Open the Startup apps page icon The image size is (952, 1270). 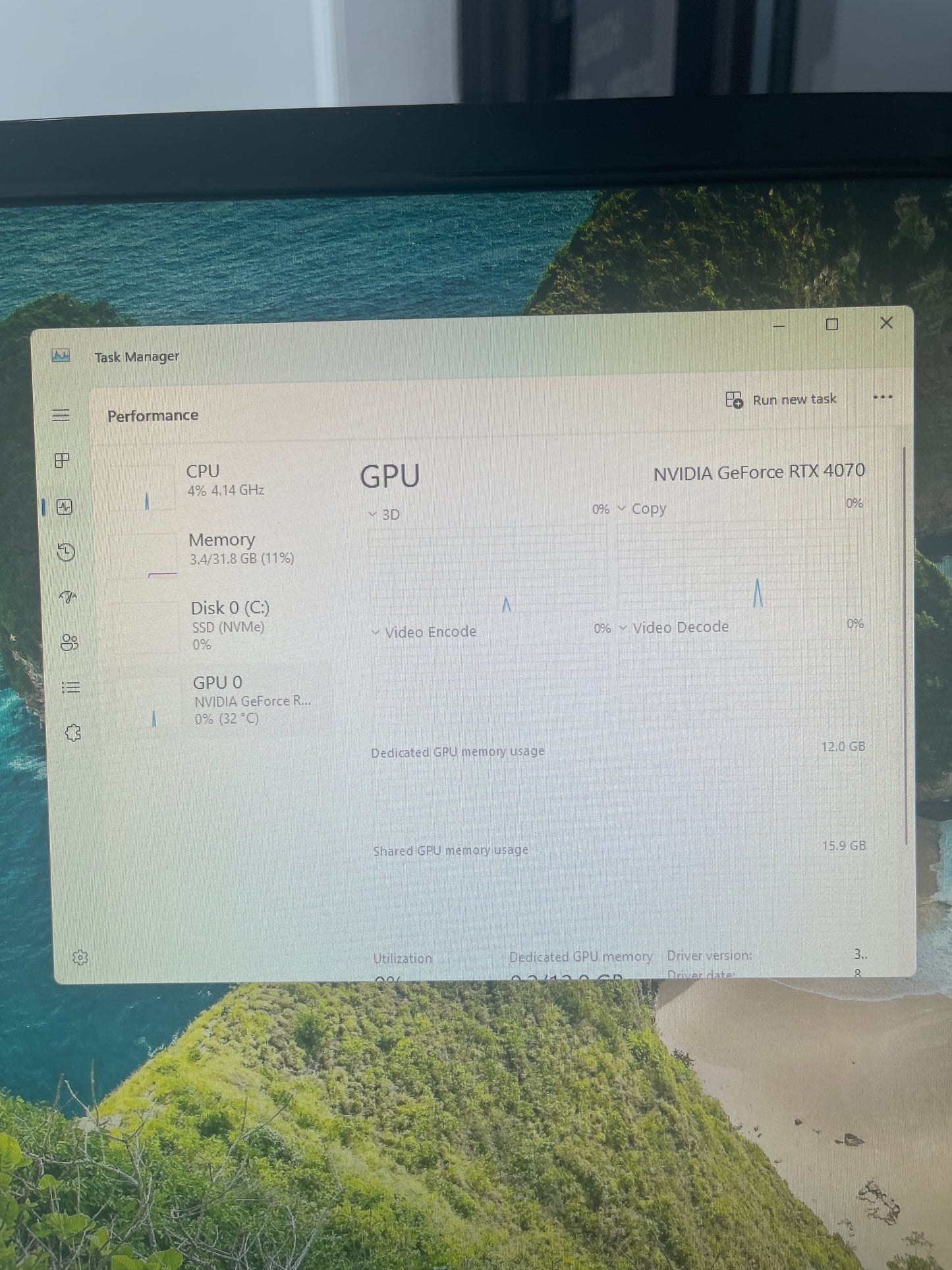pos(68,597)
